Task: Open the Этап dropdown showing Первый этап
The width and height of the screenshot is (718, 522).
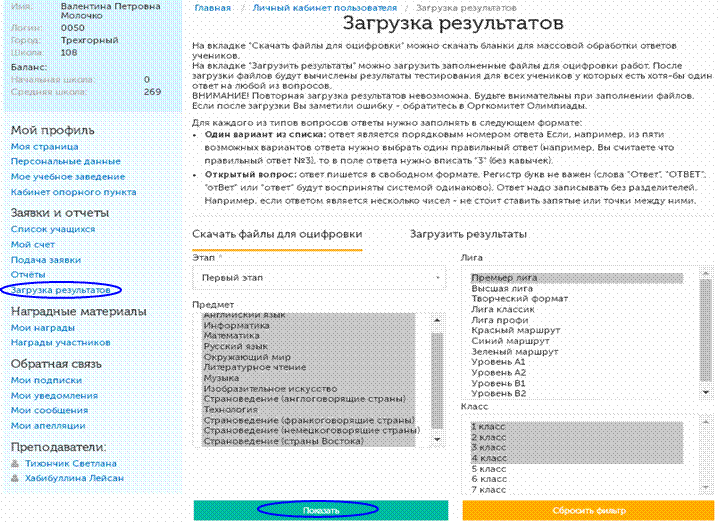Action: (x=319, y=277)
